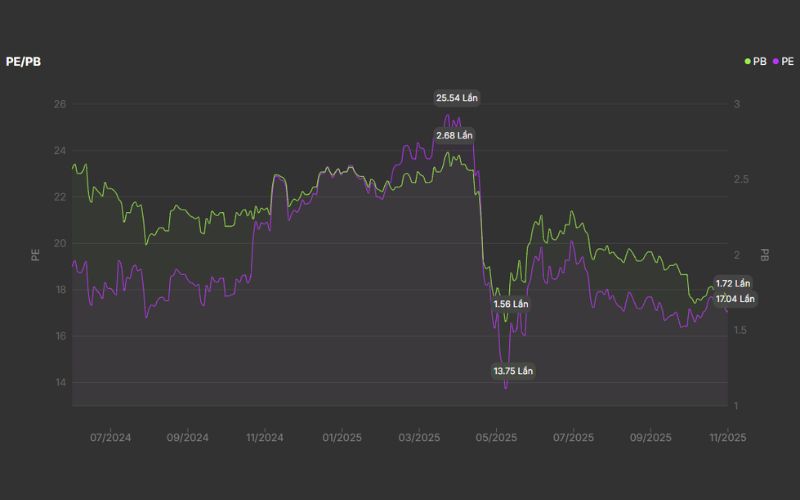Select 01/2025 on the time axis
The image size is (800, 500).
point(341,437)
